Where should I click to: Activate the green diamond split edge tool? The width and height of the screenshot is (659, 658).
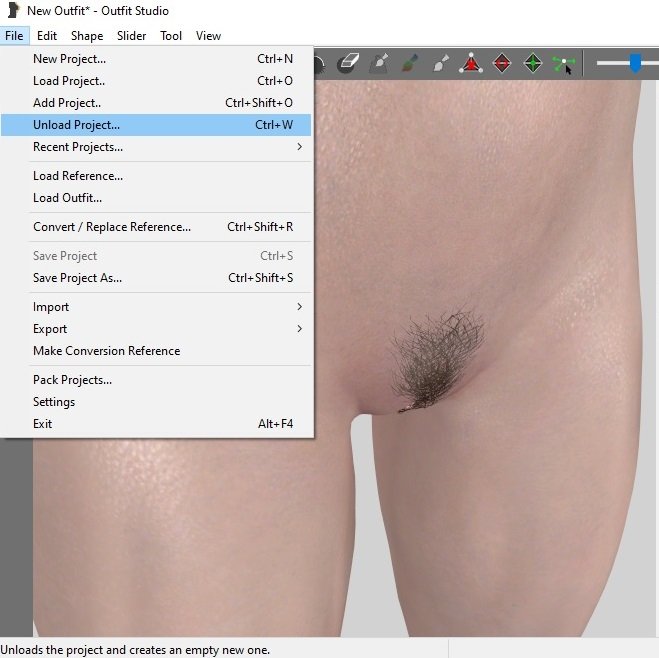click(533, 64)
